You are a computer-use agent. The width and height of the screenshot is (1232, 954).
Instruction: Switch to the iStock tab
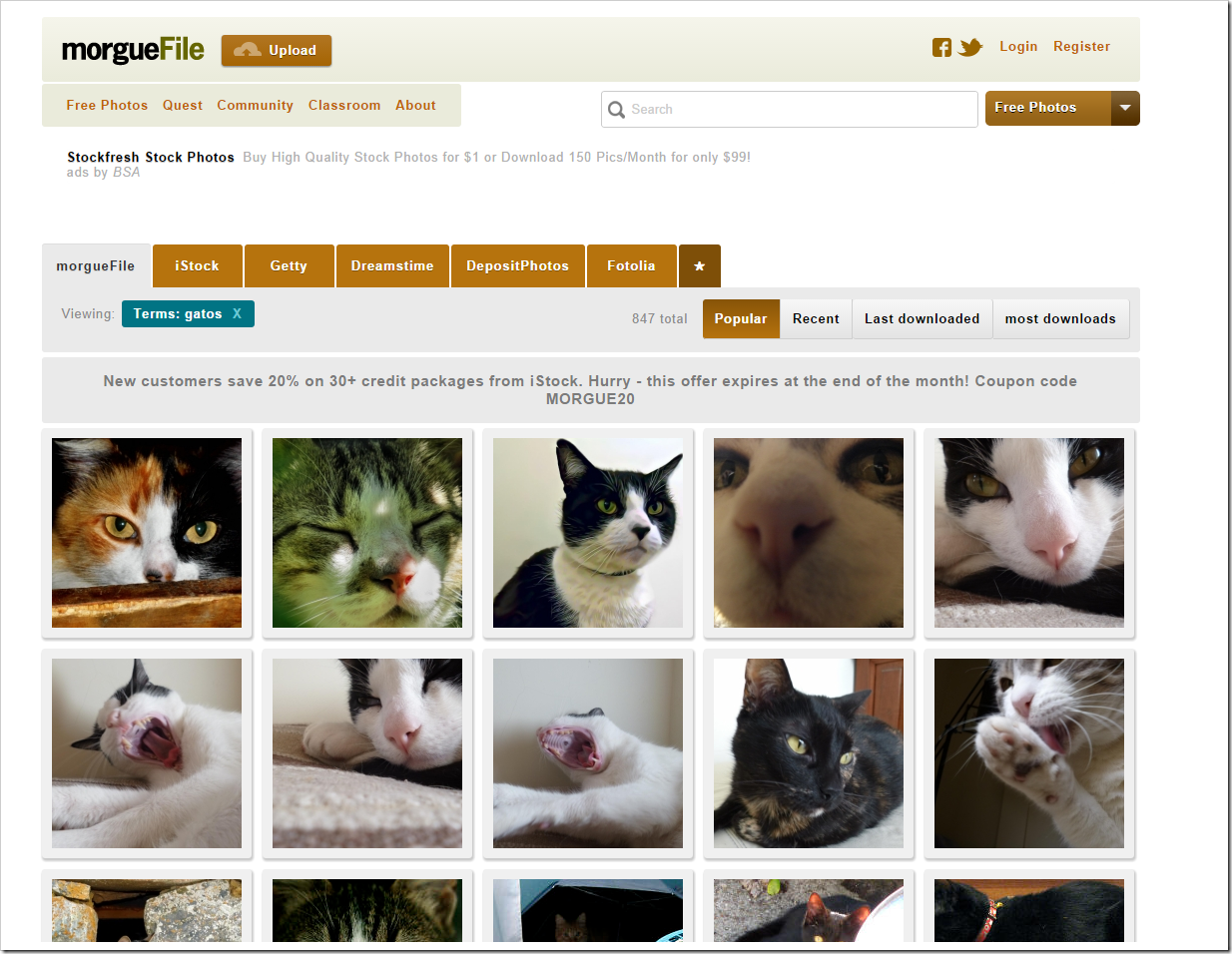click(x=197, y=266)
